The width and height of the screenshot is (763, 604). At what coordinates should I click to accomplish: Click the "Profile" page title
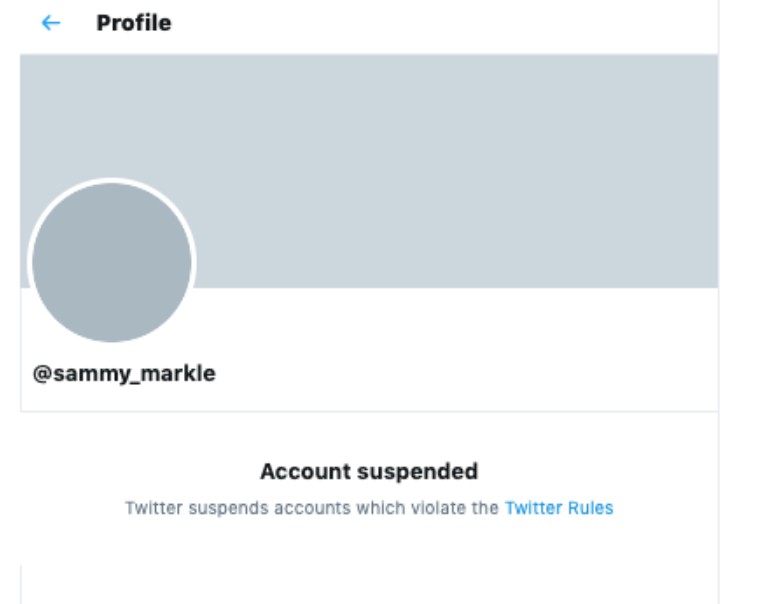pyautogui.click(x=133, y=23)
